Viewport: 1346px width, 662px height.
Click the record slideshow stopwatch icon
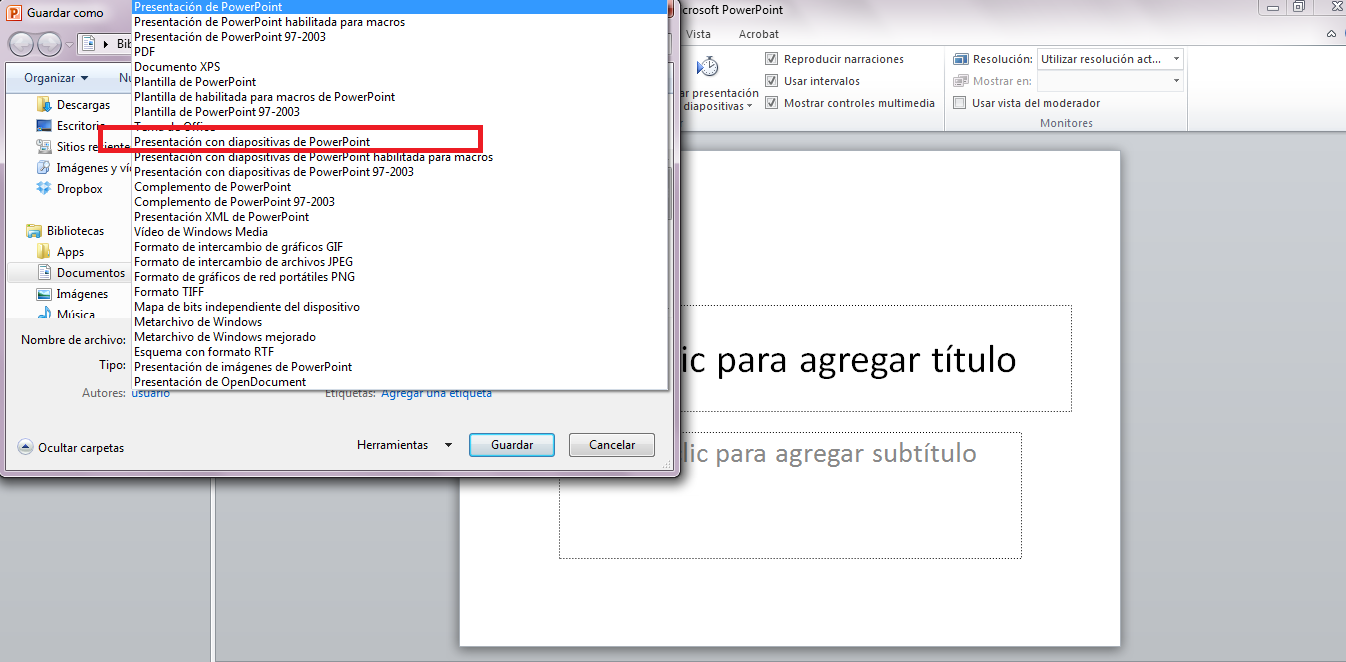708,67
